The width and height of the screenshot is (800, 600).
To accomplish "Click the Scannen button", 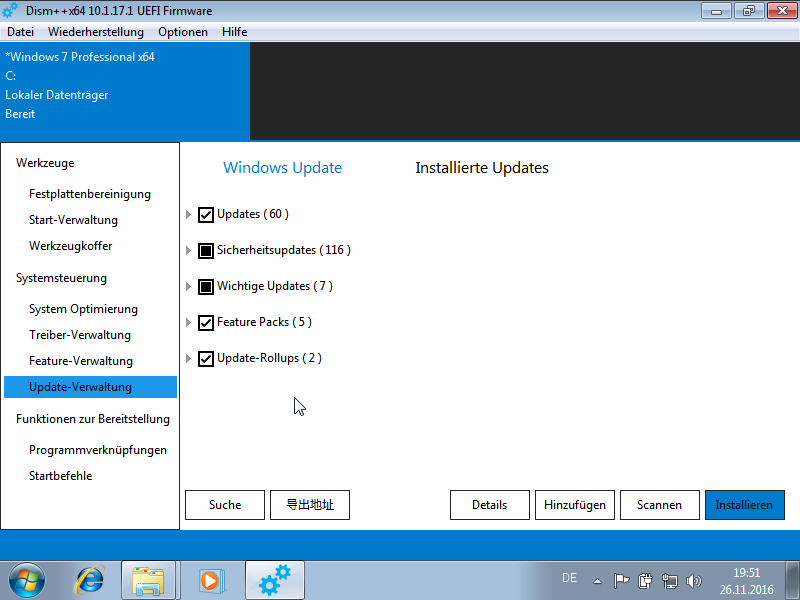I will (x=660, y=505).
